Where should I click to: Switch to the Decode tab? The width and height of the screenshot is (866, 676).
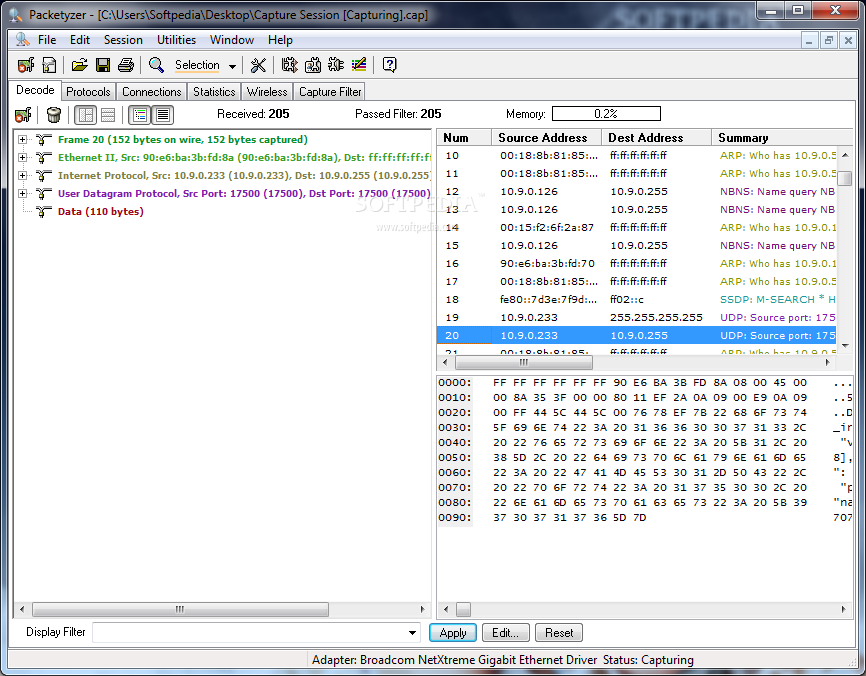[x=35, y=90]
